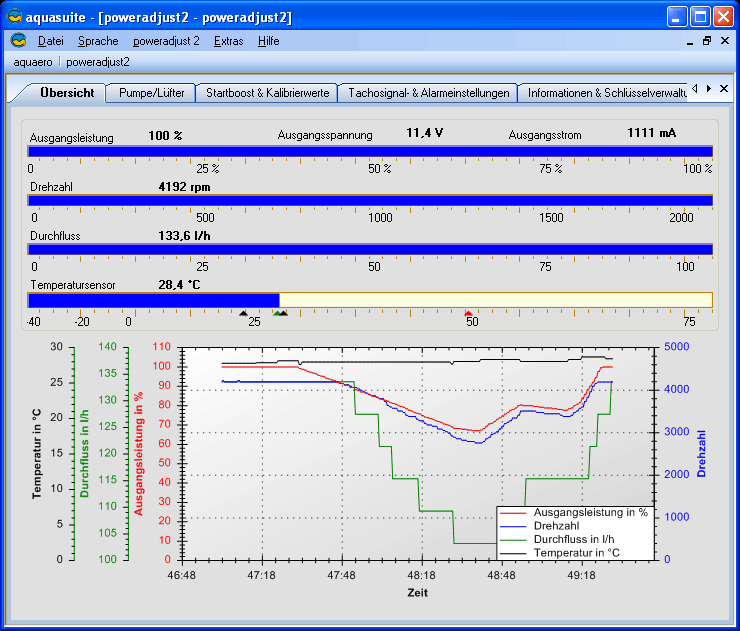Click the 1111 mA Ausgangsstrom value

pyautogui.click(x=651, y=133)
